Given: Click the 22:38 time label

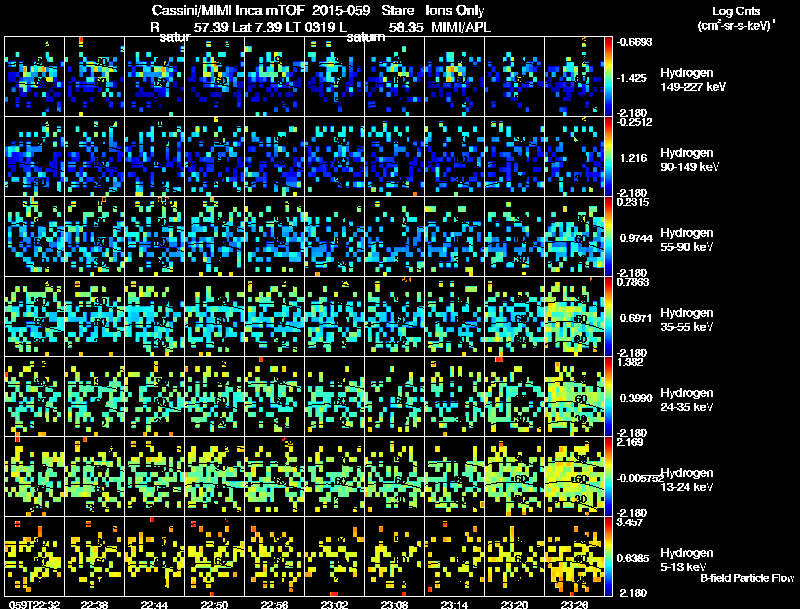Looking at the screenshot, I should tap(94, 604).
